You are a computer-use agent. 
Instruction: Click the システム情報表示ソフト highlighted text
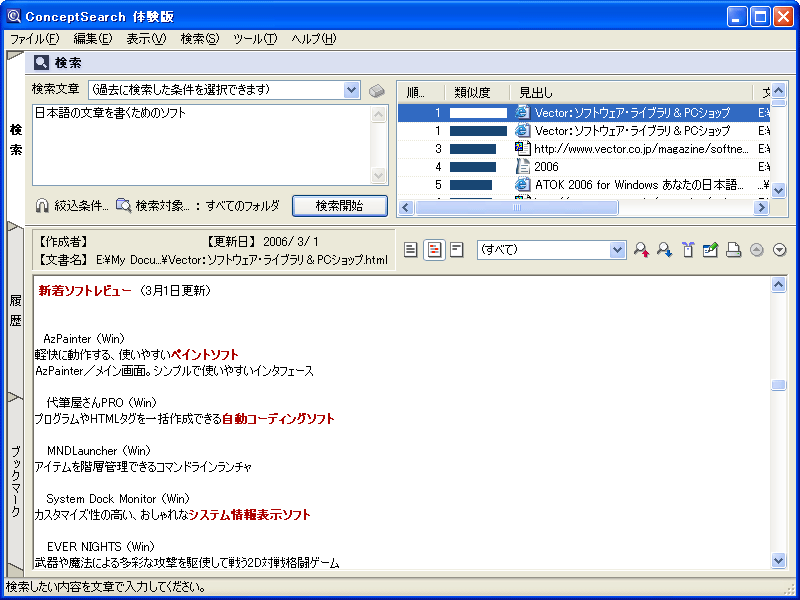(x=249, y=515)
